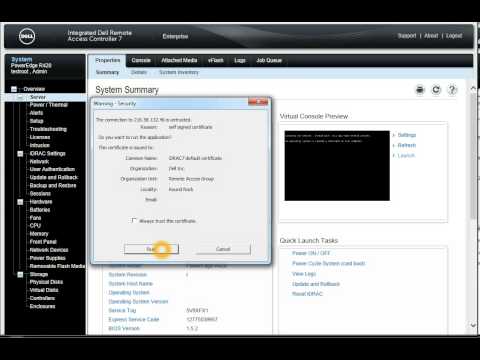Select Fans under Hardware
Screen dimensions: 480x360
click(35, 218)
